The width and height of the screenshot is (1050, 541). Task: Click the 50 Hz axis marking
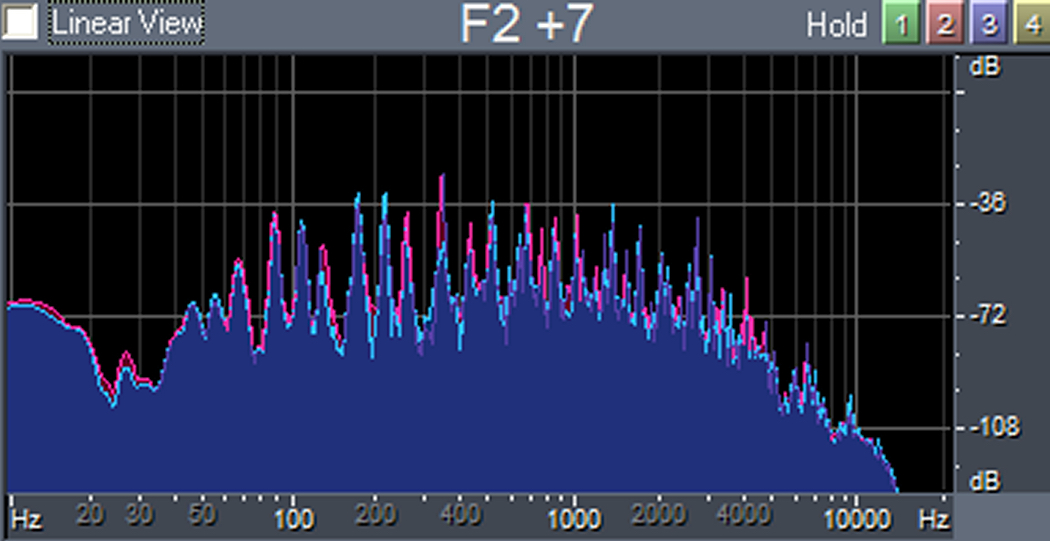pyautogui.click(x=202, y=515)
